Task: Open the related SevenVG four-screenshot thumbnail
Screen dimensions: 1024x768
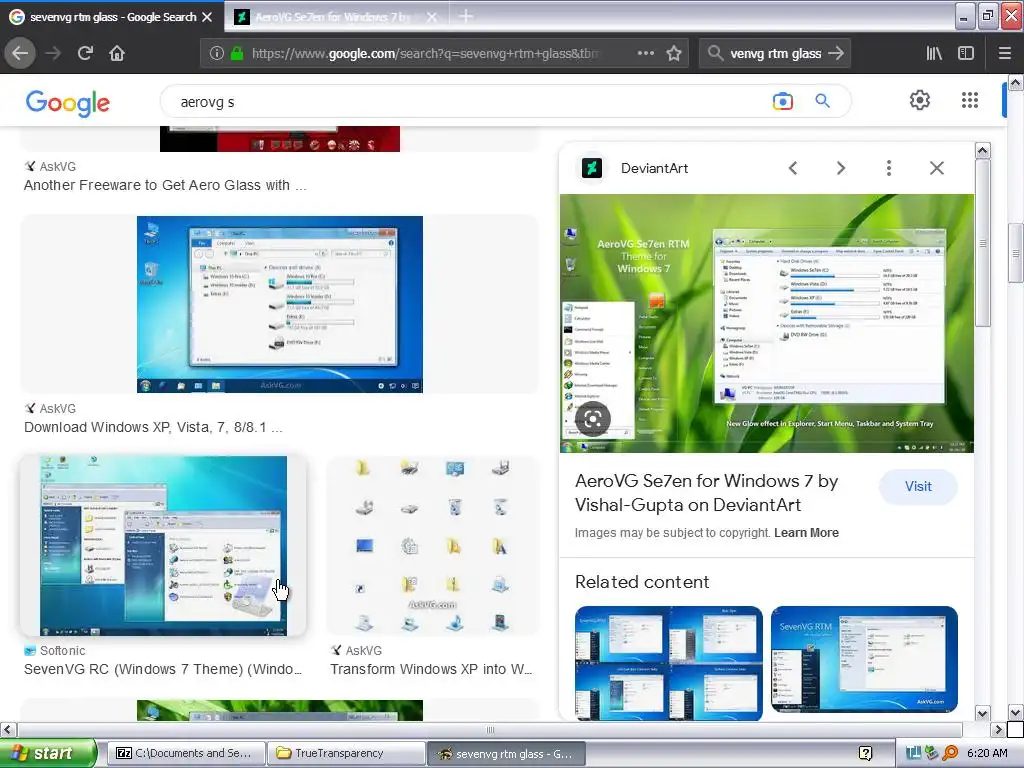Action: [x=669, y=663]
